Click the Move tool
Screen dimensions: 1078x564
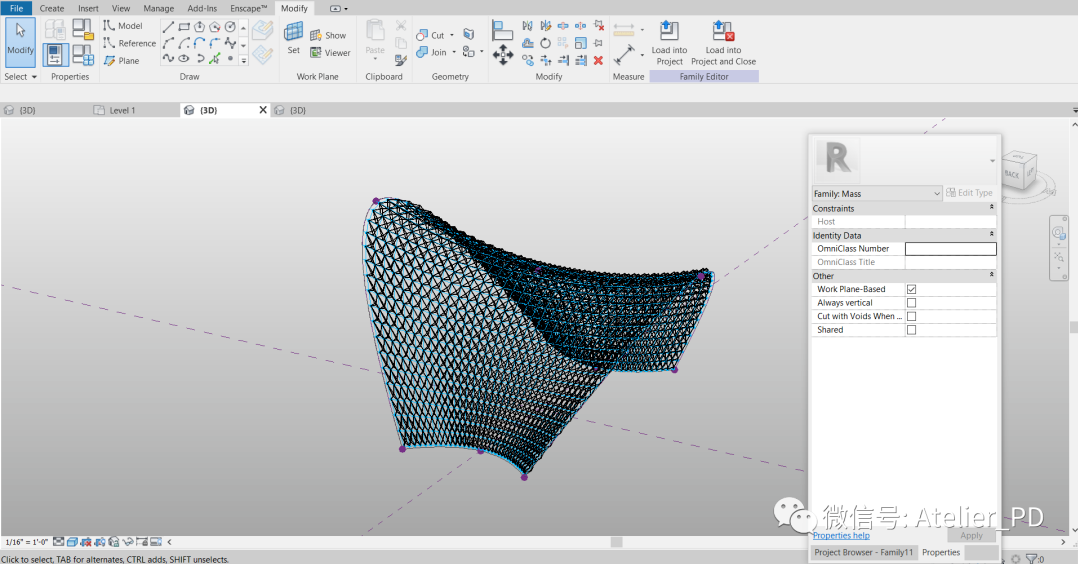click(503, 56)
